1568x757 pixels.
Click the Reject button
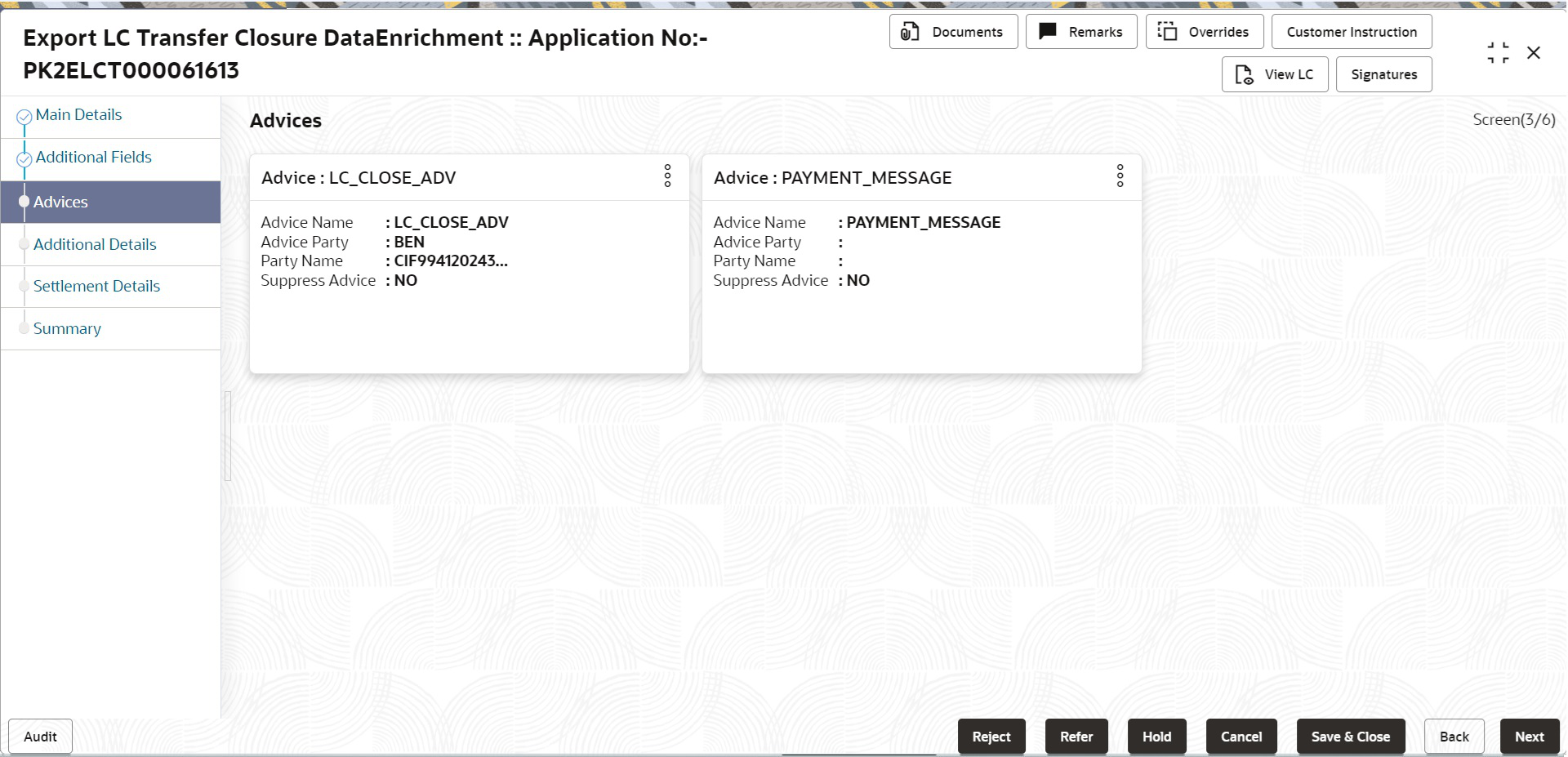coord(991,737)
